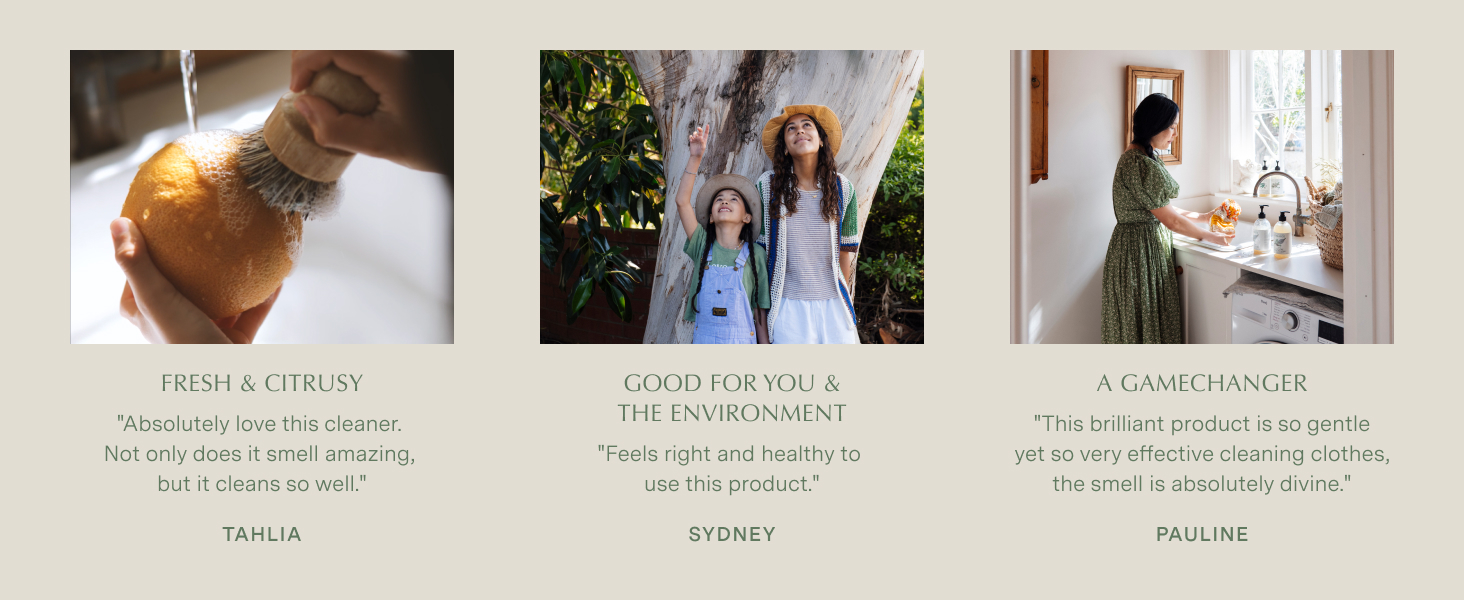
Task: Click the soap bottles beside the sink
Action: (1272, 233)
